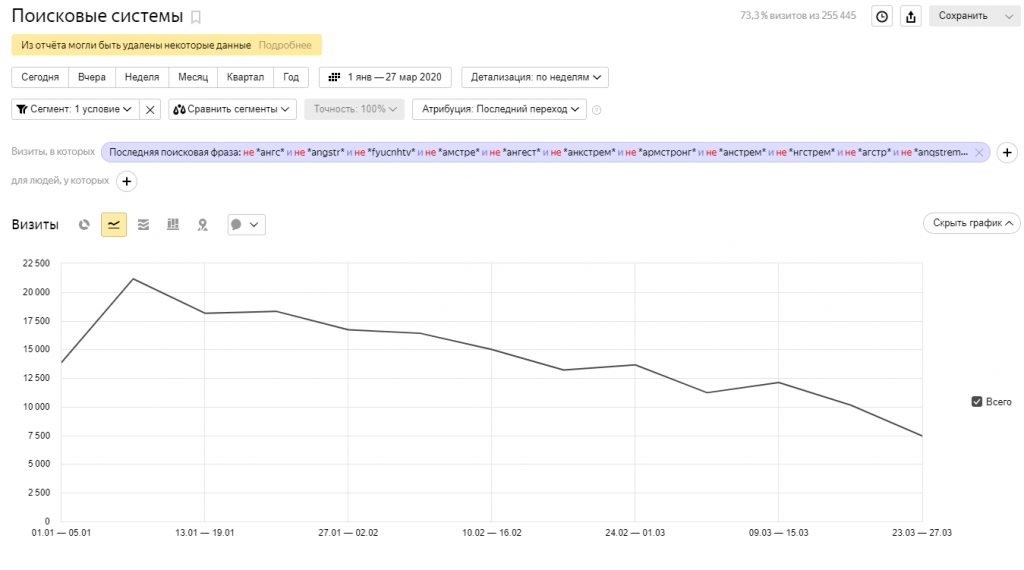Switch to the pie chart view
This screenshot has height=570, width=1024.
[84, 225]
